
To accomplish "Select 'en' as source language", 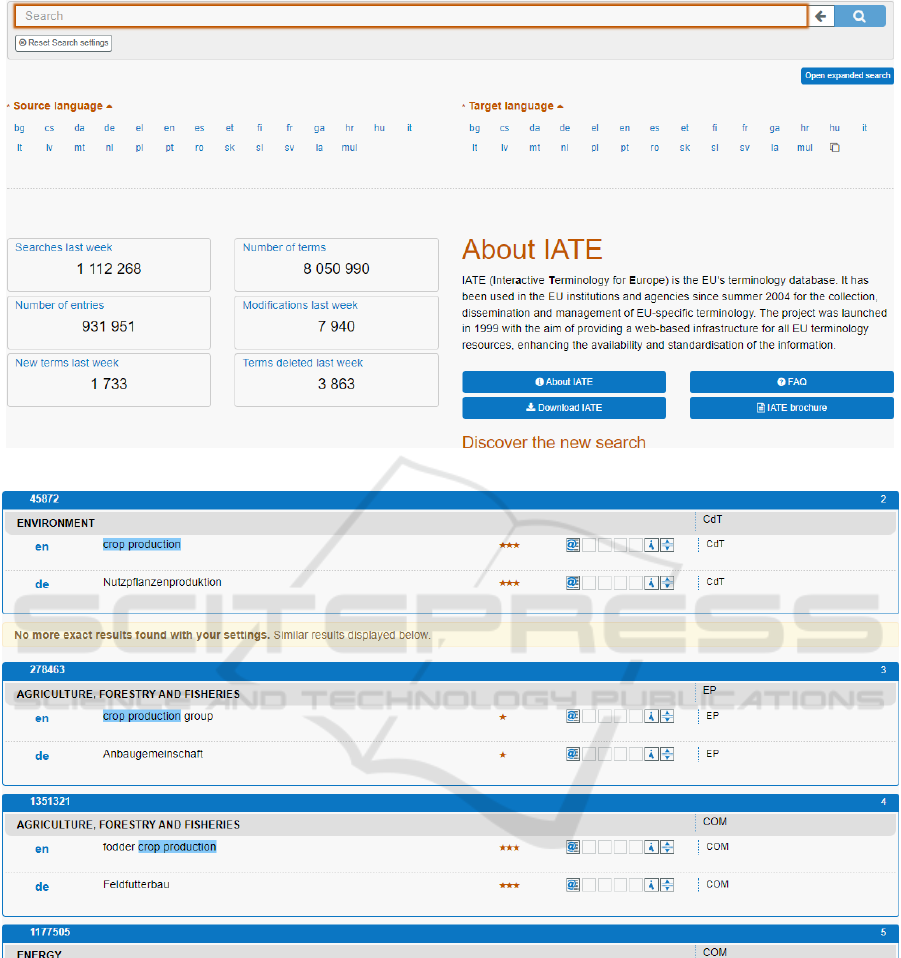I will 169,128.
